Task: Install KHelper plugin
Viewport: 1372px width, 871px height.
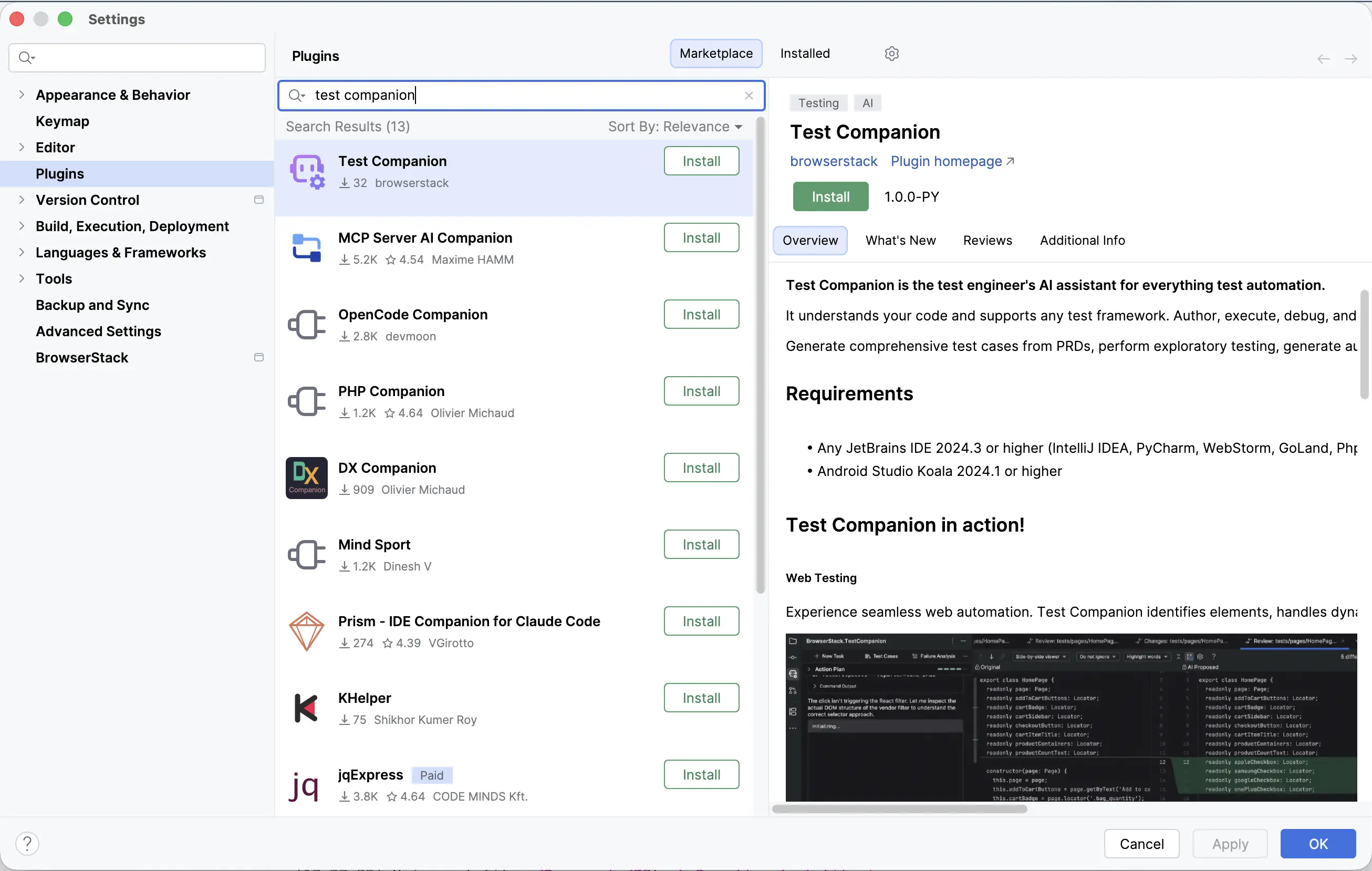Action: (701, 698)
